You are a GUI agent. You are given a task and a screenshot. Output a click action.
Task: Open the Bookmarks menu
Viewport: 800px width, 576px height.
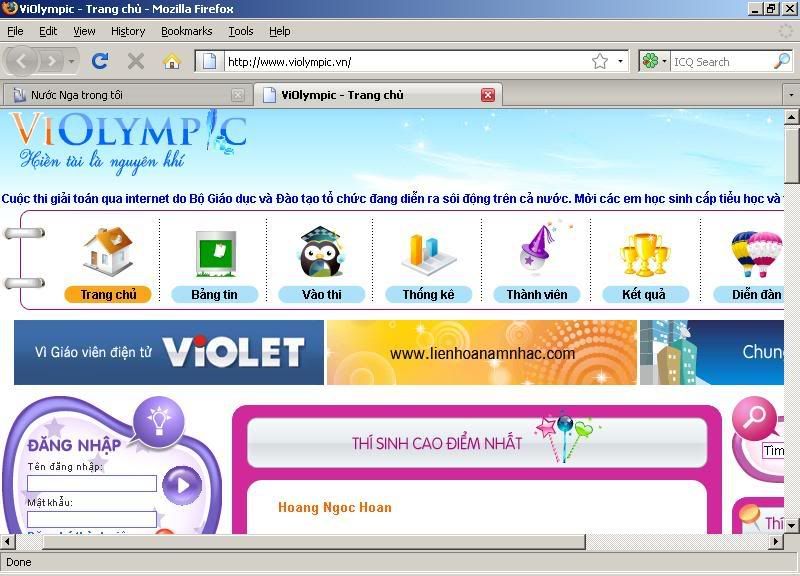(186, 31)
